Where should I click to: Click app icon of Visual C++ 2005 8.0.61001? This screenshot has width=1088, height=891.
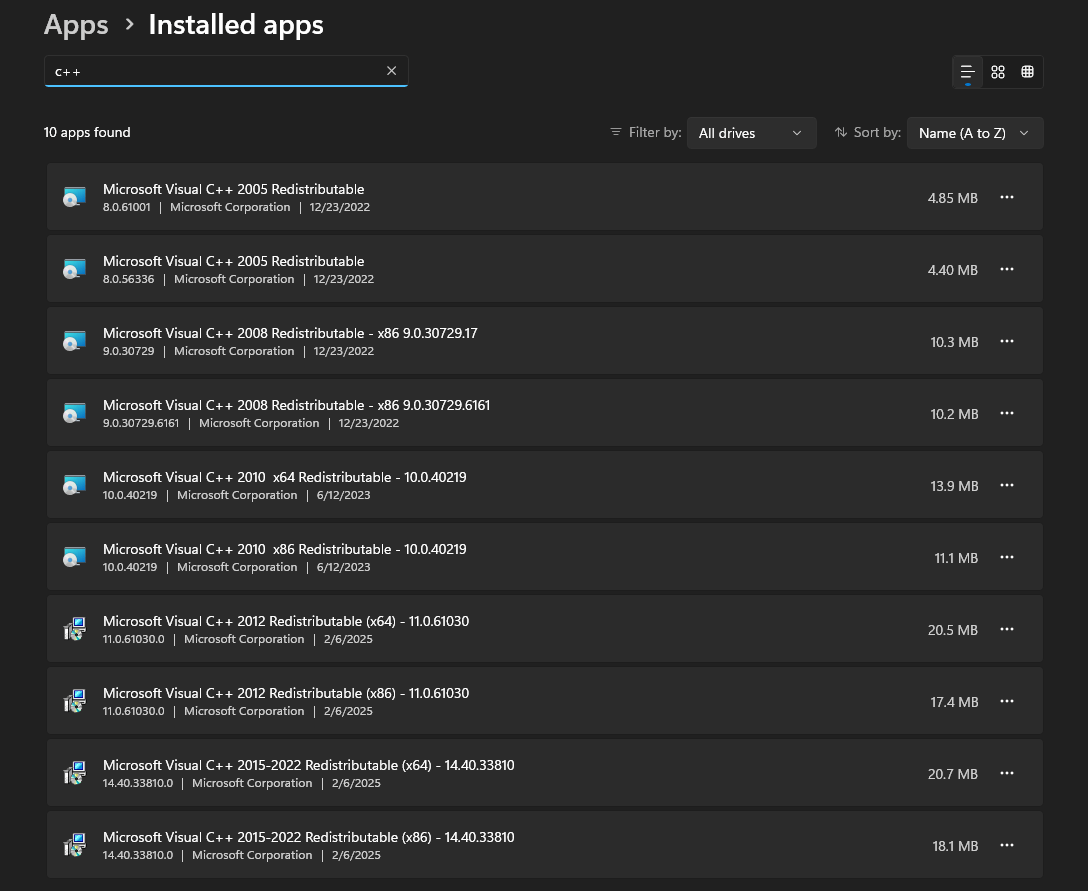point(74,197)
